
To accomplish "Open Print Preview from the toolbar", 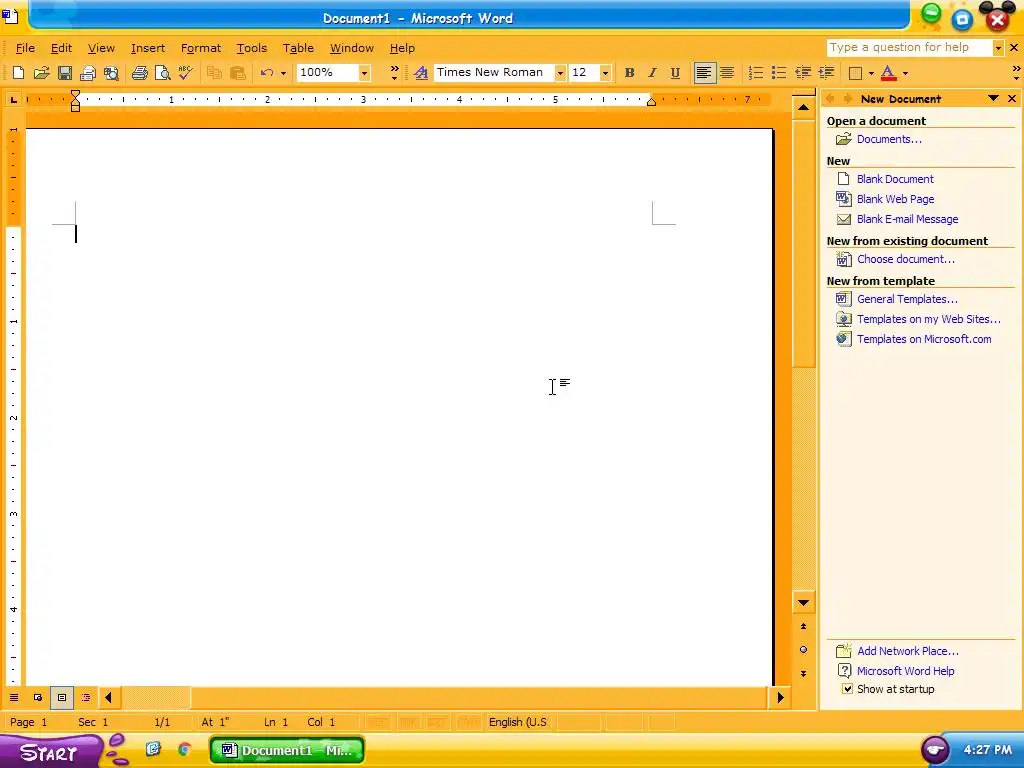I will click(163, 72).
